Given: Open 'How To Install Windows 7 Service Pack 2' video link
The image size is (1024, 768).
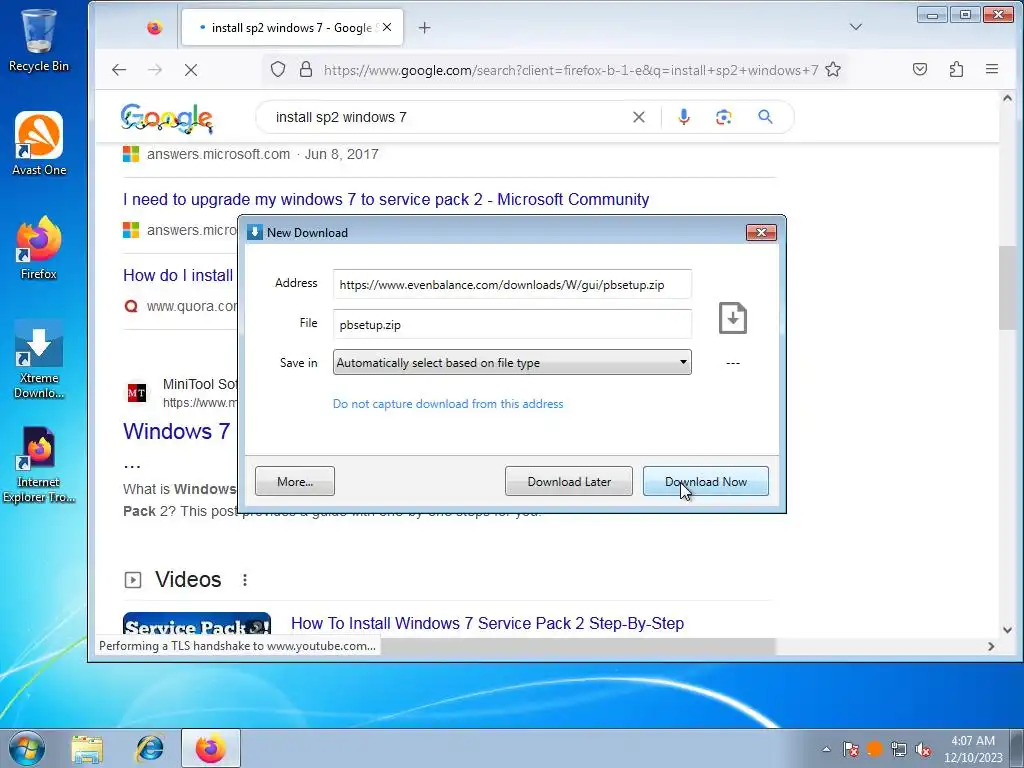Looking at the screenshot, I should click(x=487, y=623).
